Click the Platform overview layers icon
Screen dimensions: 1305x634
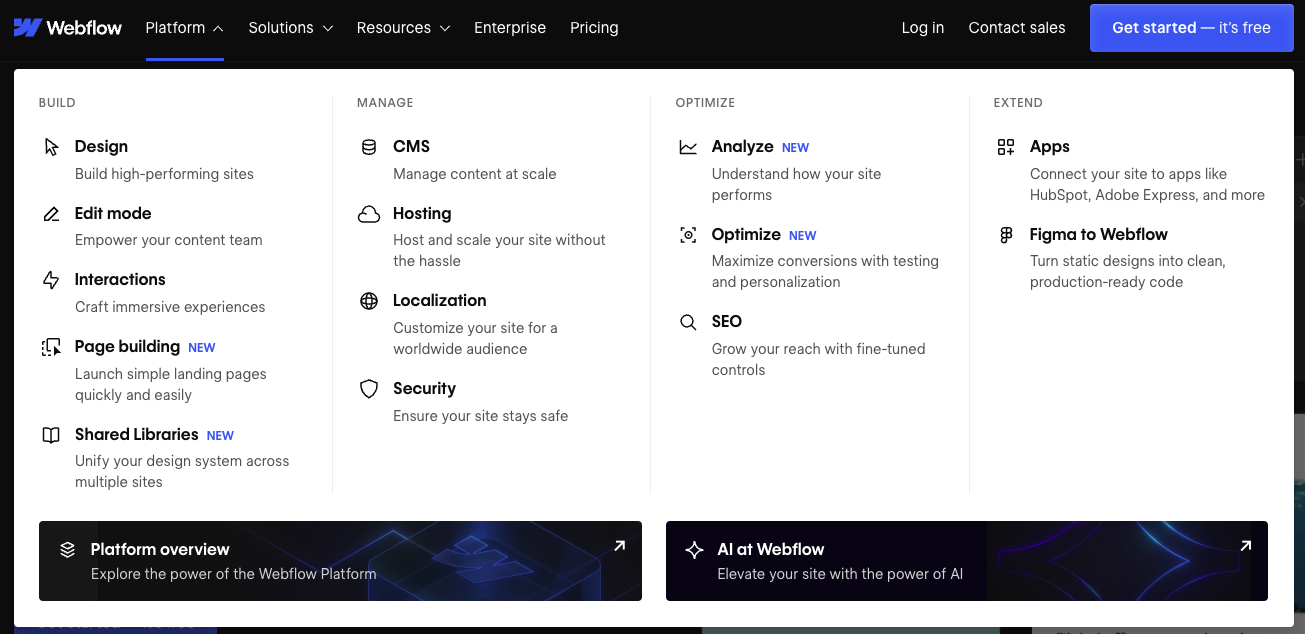pyautogui.click(x=67, y=550)
